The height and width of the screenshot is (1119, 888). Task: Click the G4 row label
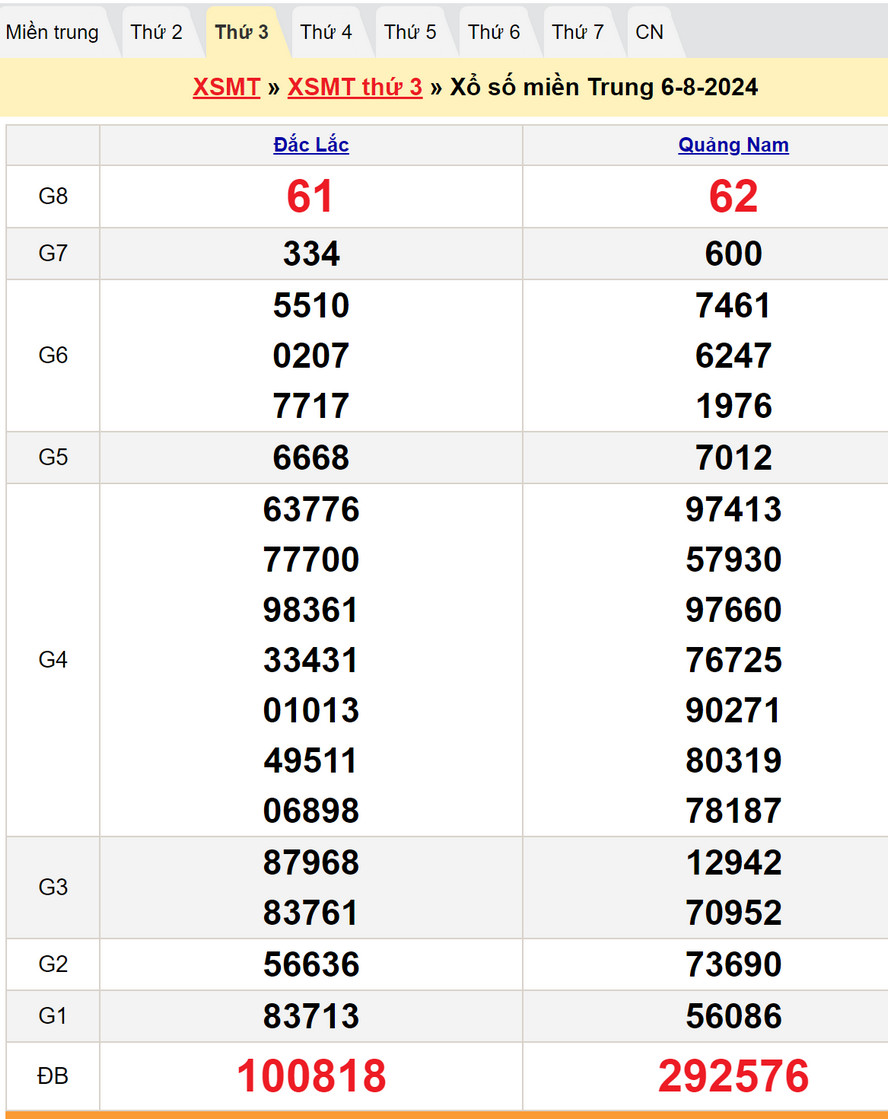[x=53, y=660]
